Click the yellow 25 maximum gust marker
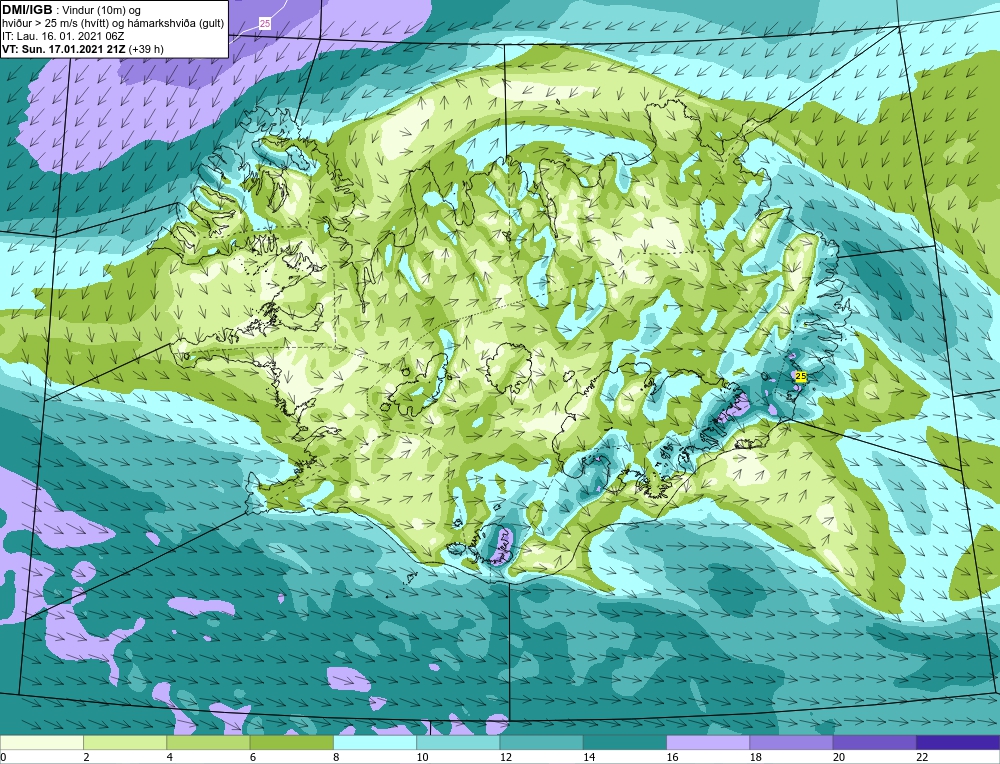The width and height of the screenshot is (1000, 764). point(801,376)
